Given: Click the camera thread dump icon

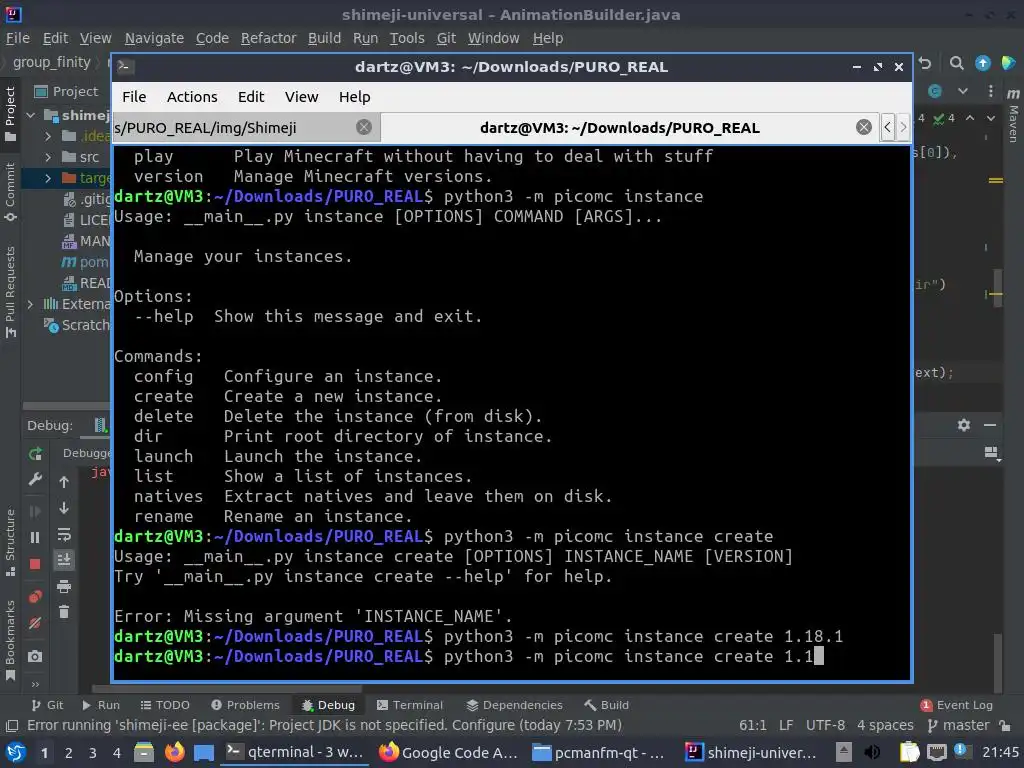Looking at the screenshot, I should tap(35, 656).
